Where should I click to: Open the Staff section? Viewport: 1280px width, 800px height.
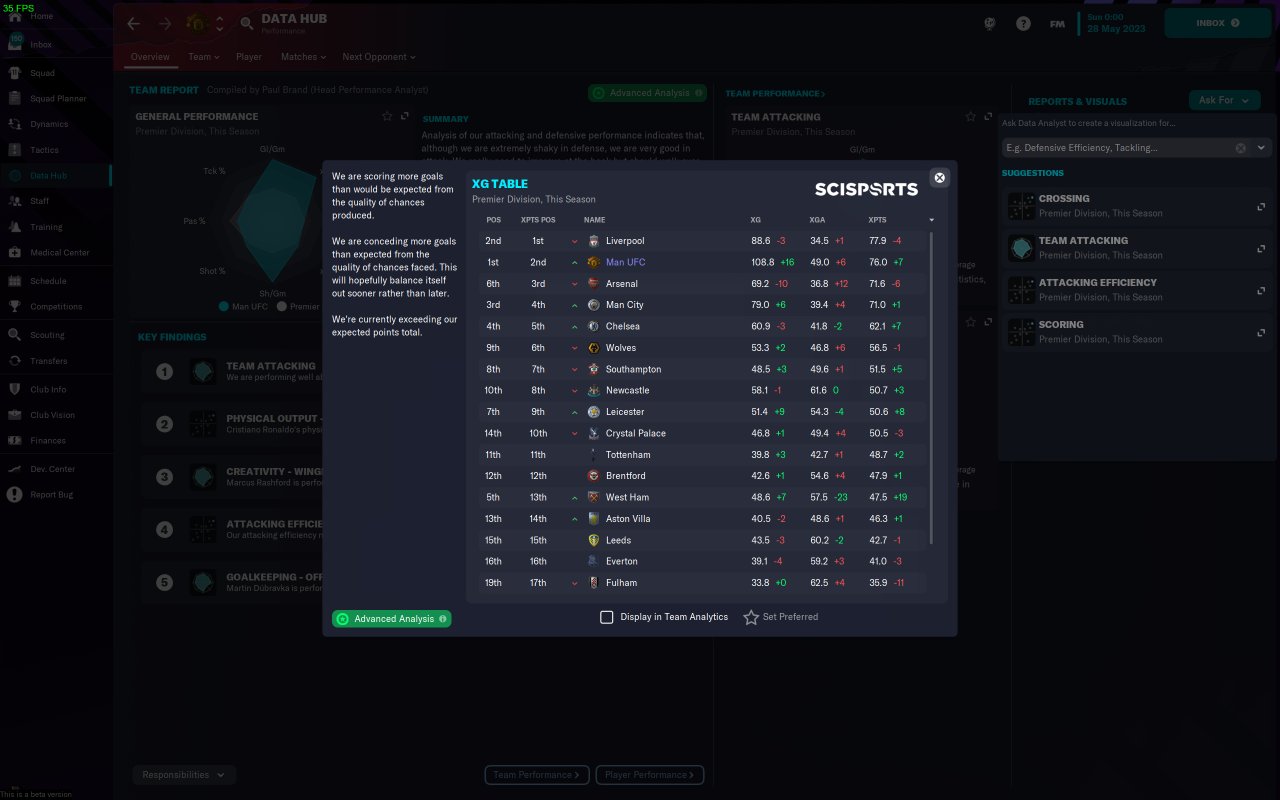click(39, 201)
